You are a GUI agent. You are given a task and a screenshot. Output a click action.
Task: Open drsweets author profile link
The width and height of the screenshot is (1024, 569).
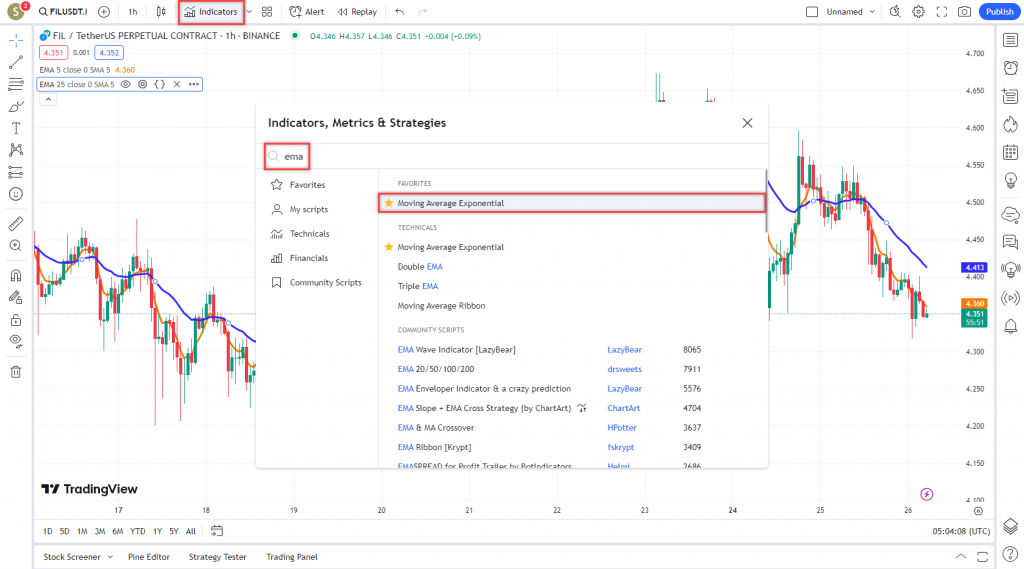624,369
